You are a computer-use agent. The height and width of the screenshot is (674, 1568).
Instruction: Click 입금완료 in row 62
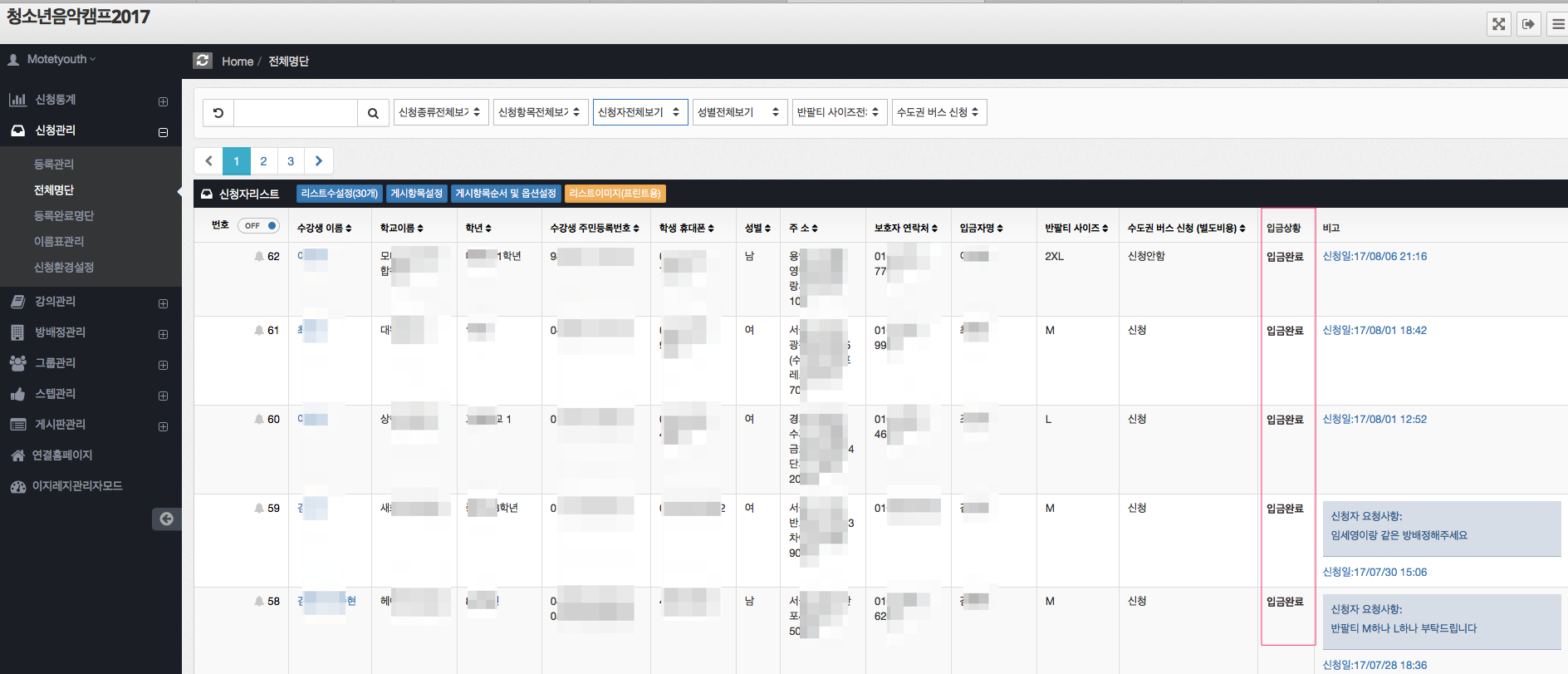1285,256
